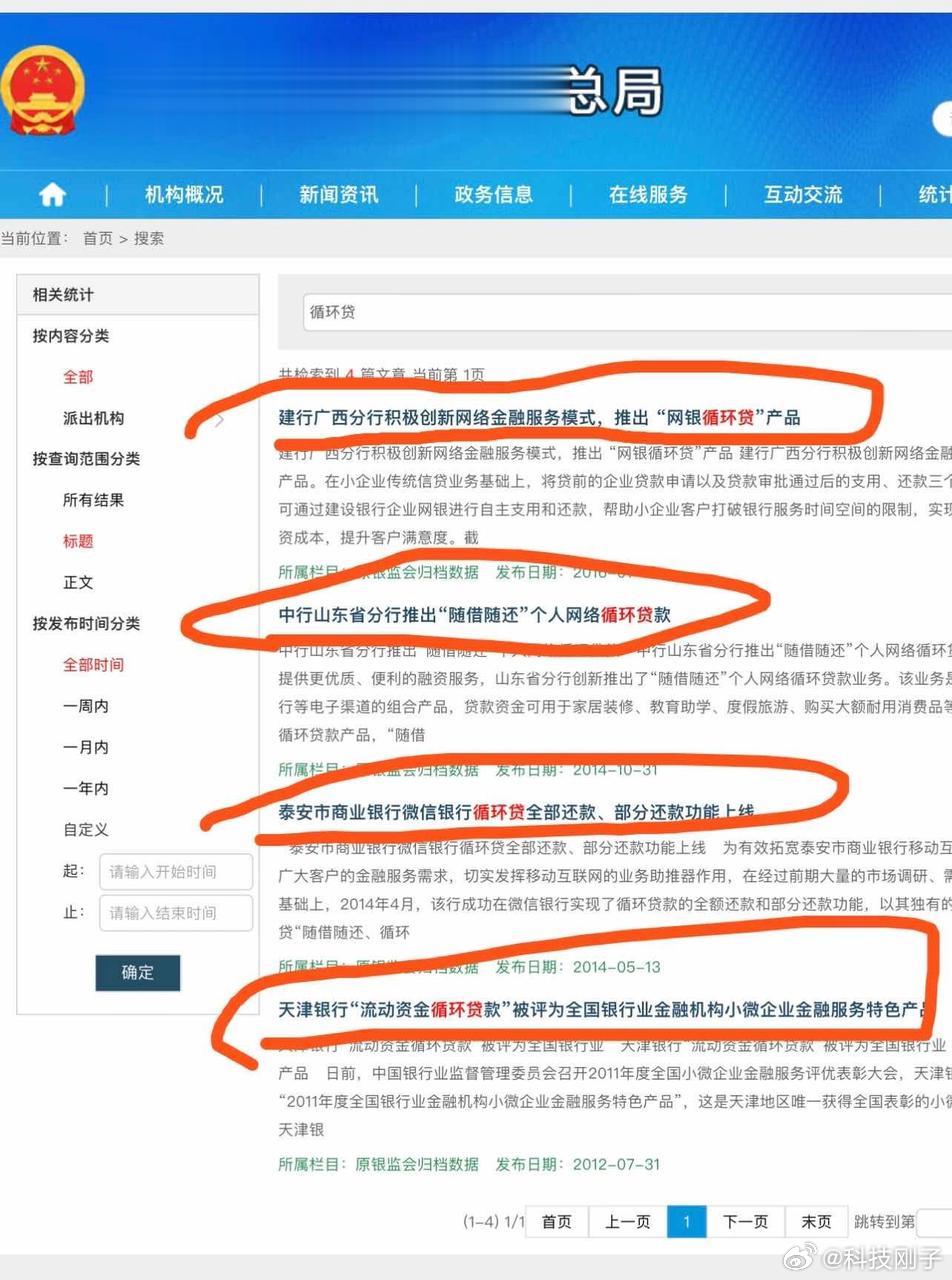This screenshot has width=952, height=1280.
Task: Open 政务信息 menu
Action: click(x=494, y=195)
